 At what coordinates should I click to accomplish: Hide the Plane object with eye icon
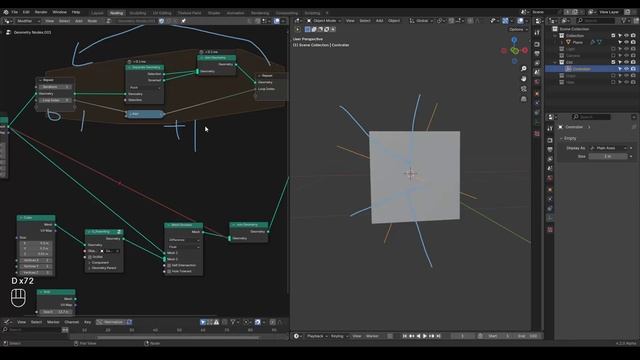(x=627, y=42)
